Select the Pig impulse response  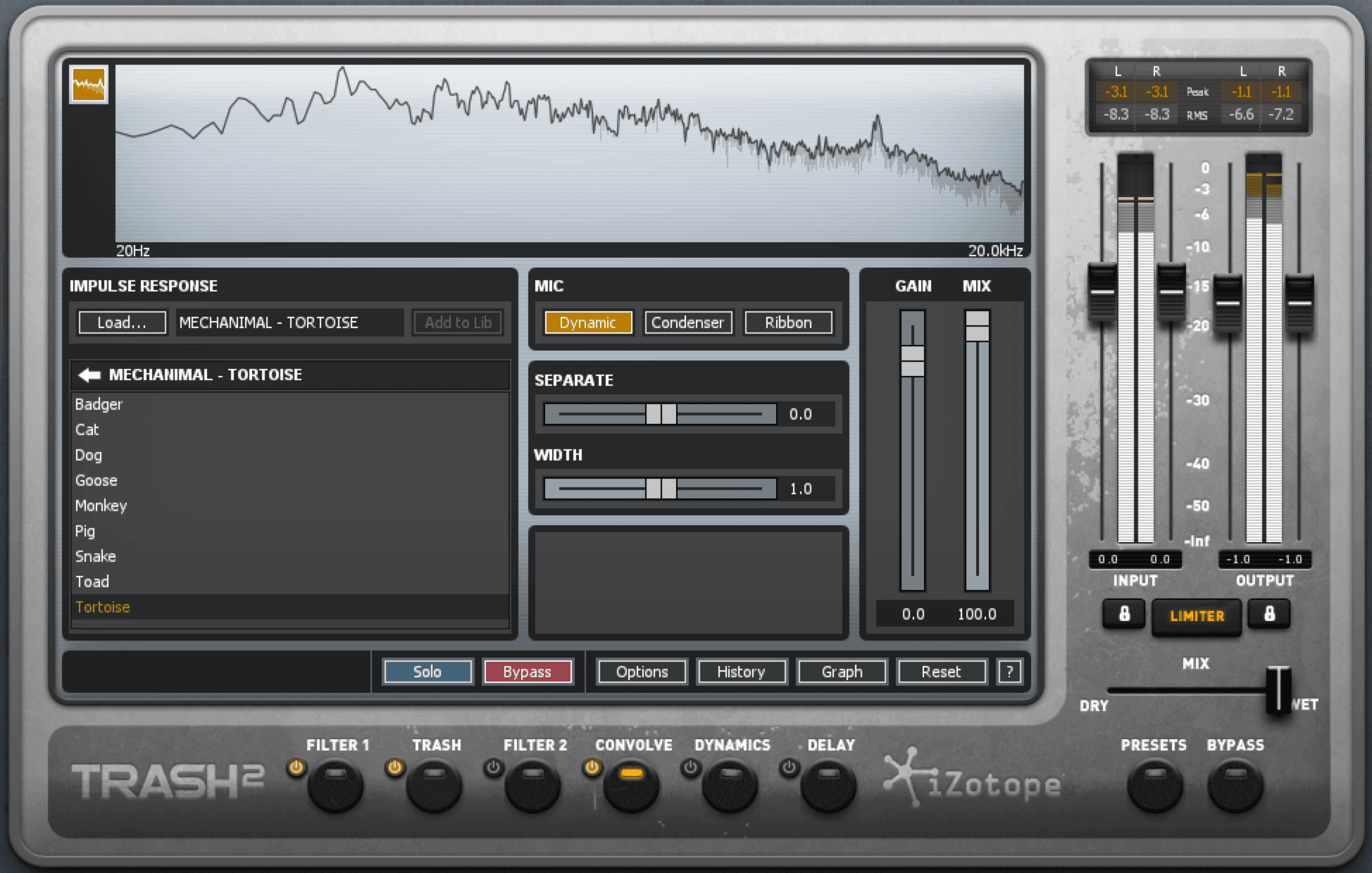[289, 531]
